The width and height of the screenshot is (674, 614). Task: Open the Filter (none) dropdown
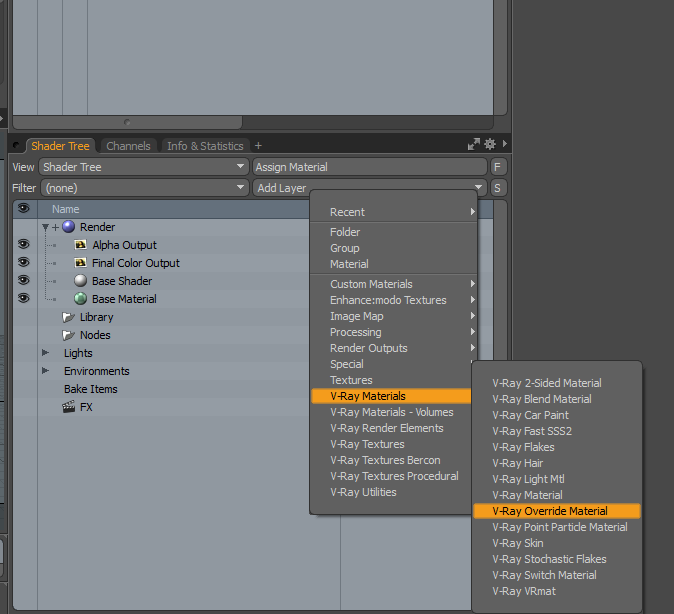(145, 188)
